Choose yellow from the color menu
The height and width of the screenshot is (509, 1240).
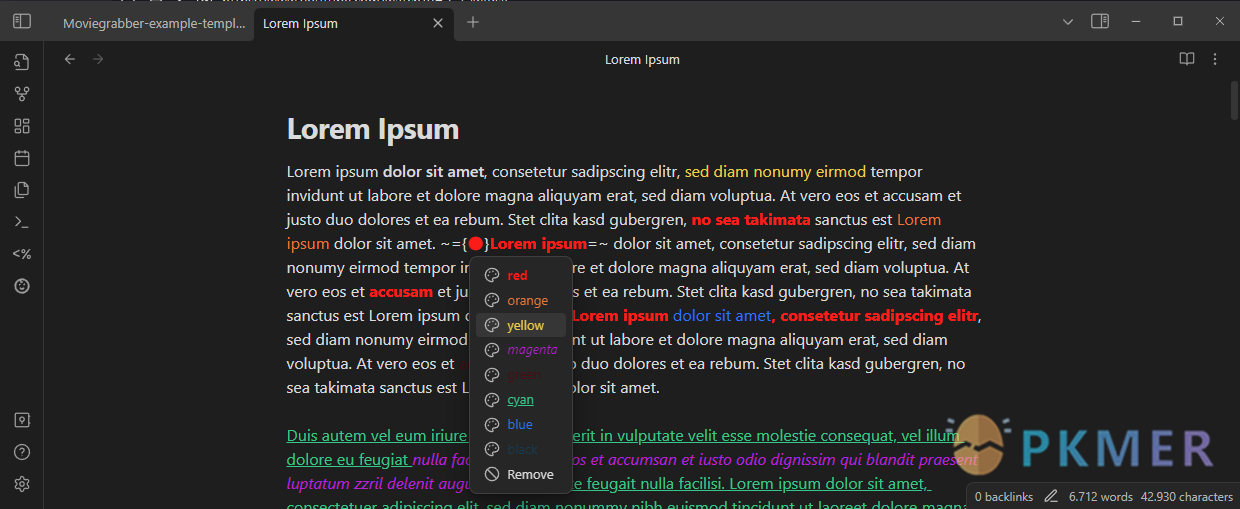tap(521, 326)
